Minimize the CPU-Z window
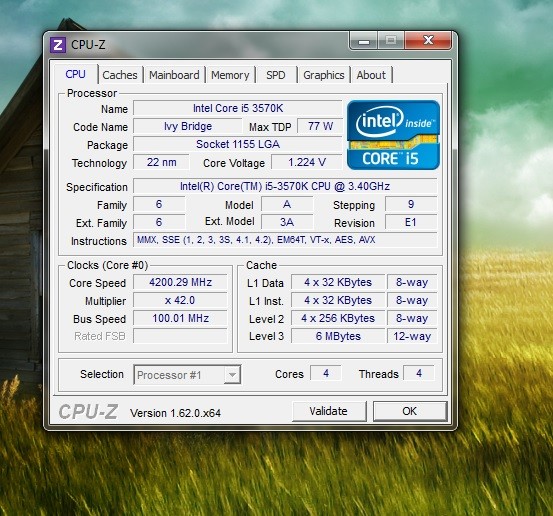Image resolution: width=553 pixels, height=516 pixels. point(364,41)
